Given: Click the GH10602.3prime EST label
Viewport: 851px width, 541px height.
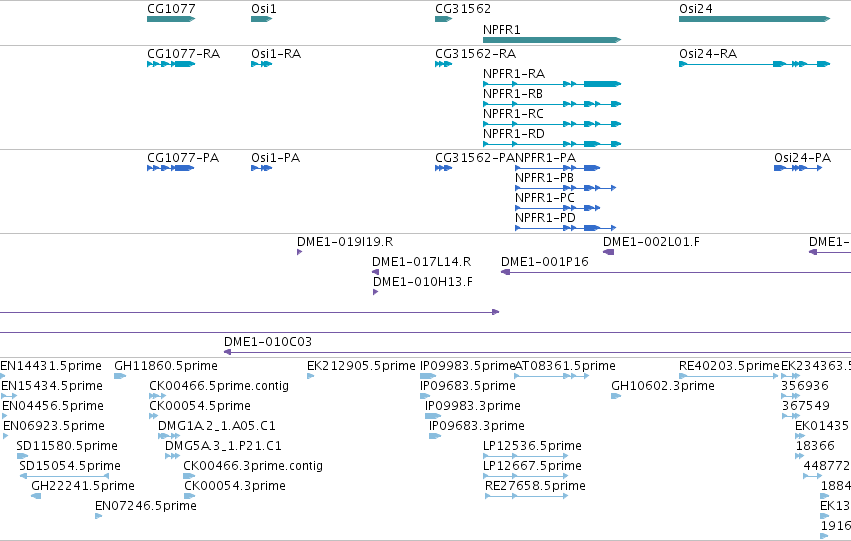Looking at the screenshot, I should 663,386.
